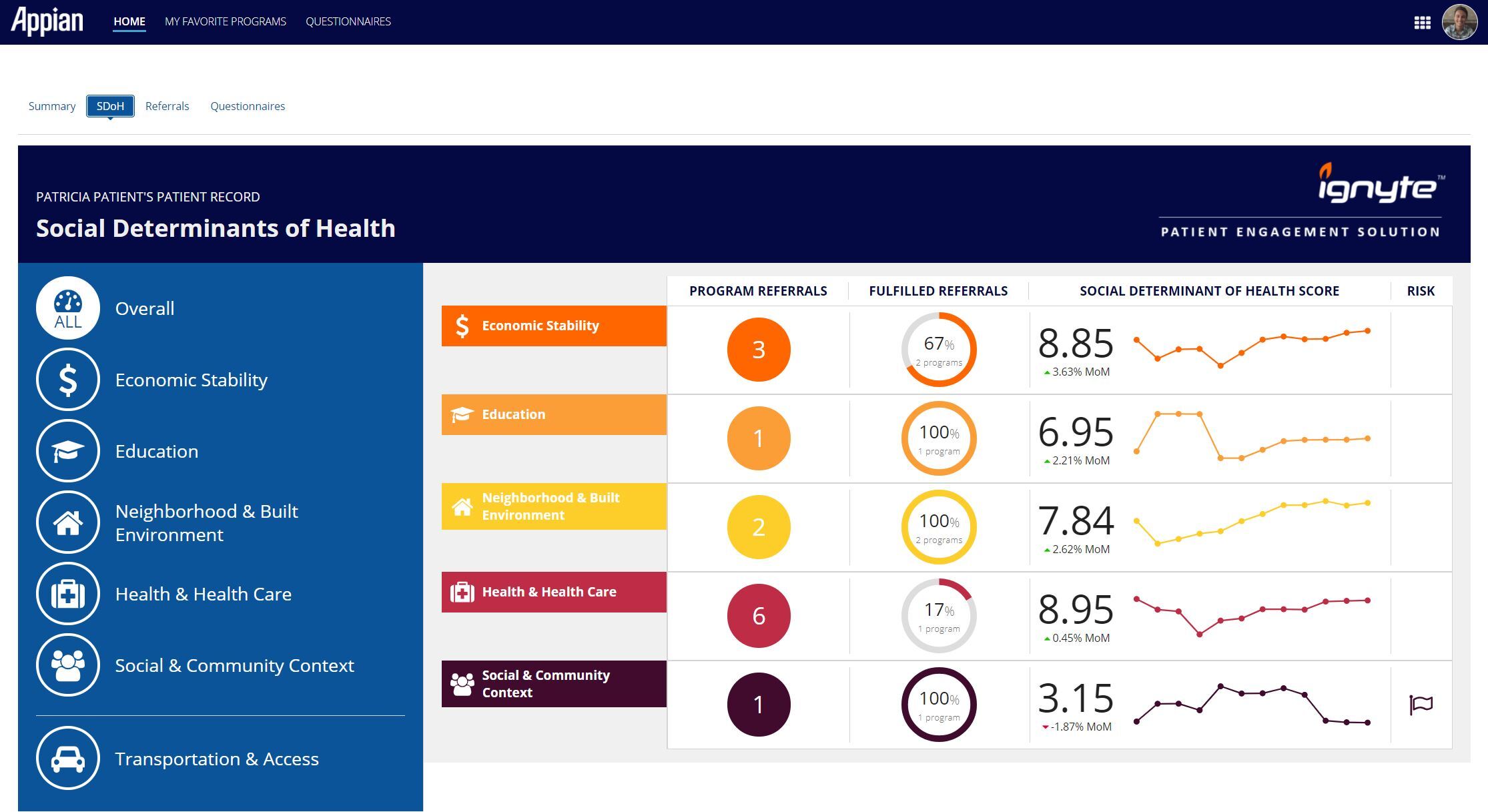This screenshot has height=812, width=1488.
Task: Click the Education graduation cap sidebar icon
Action: (68, 451)
